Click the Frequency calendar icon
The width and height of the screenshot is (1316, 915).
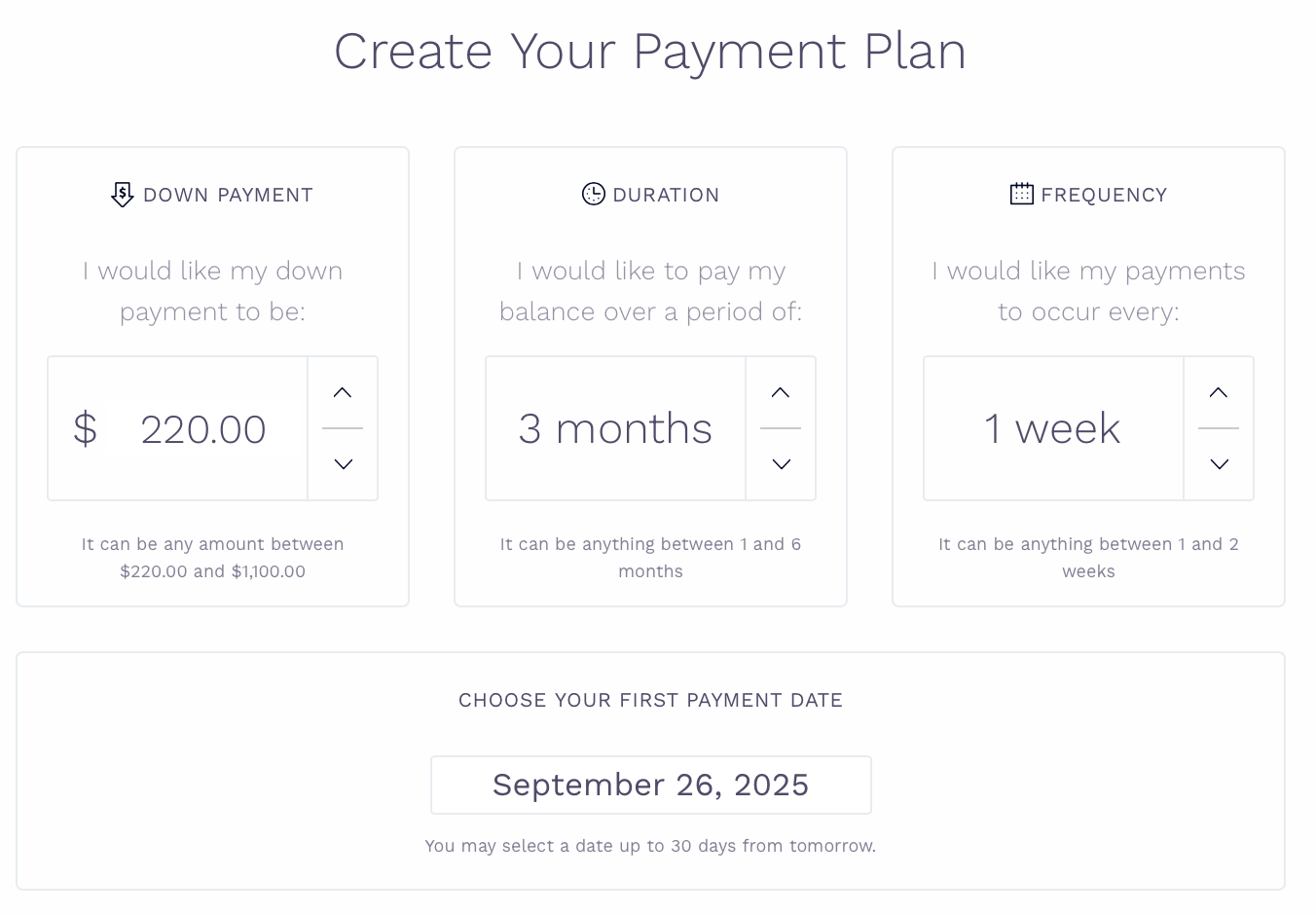1021,194
